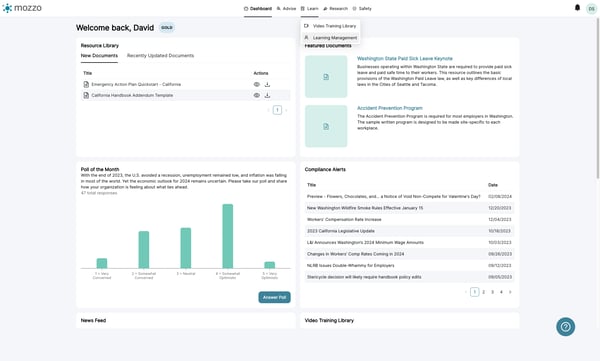The height and width of the screenshot is (361, 600).
Task: Click the Very Optimistic poll bar
Action: [269, 265]
